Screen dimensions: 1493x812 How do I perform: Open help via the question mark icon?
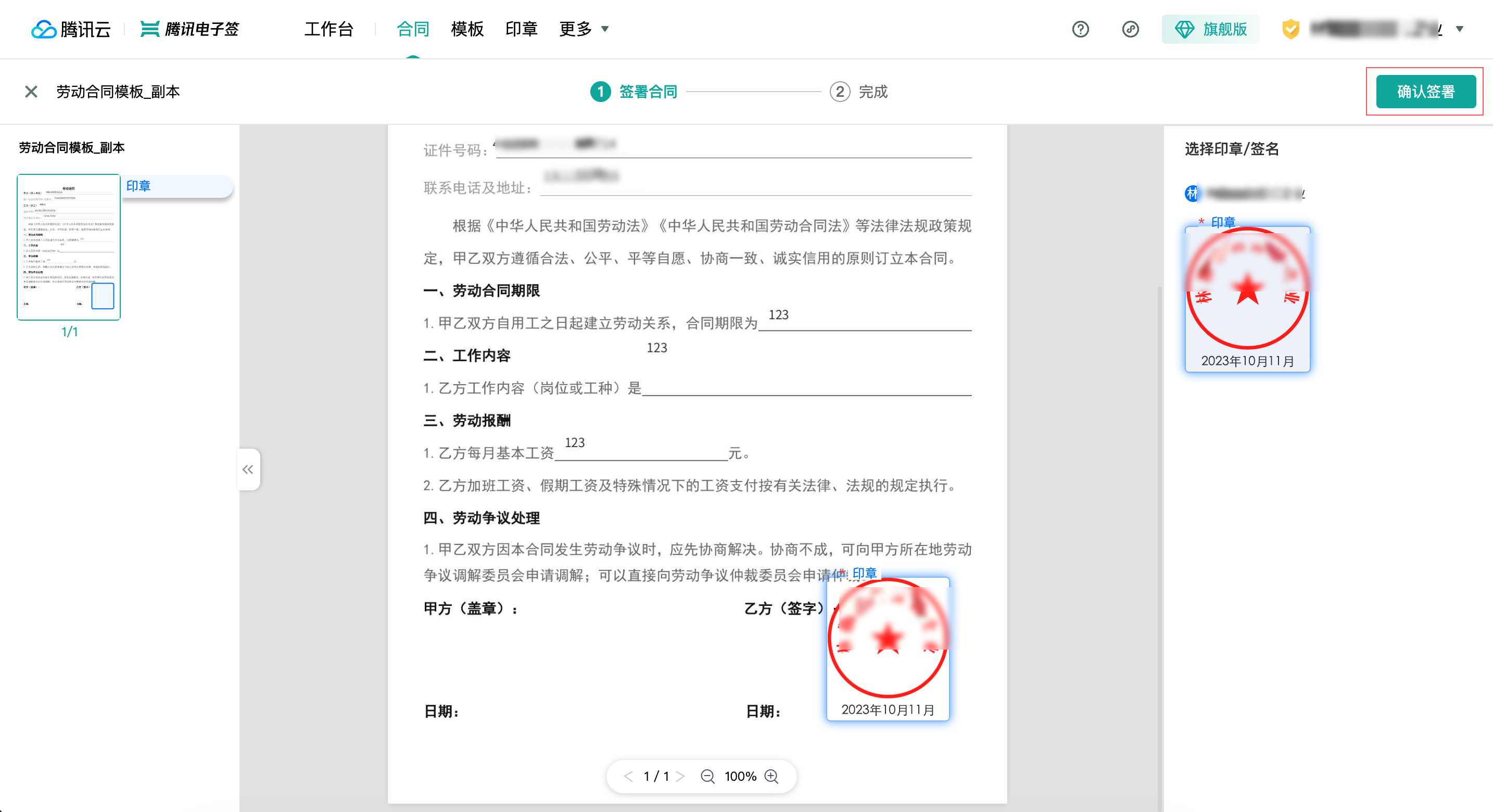tap(1080, 29)
